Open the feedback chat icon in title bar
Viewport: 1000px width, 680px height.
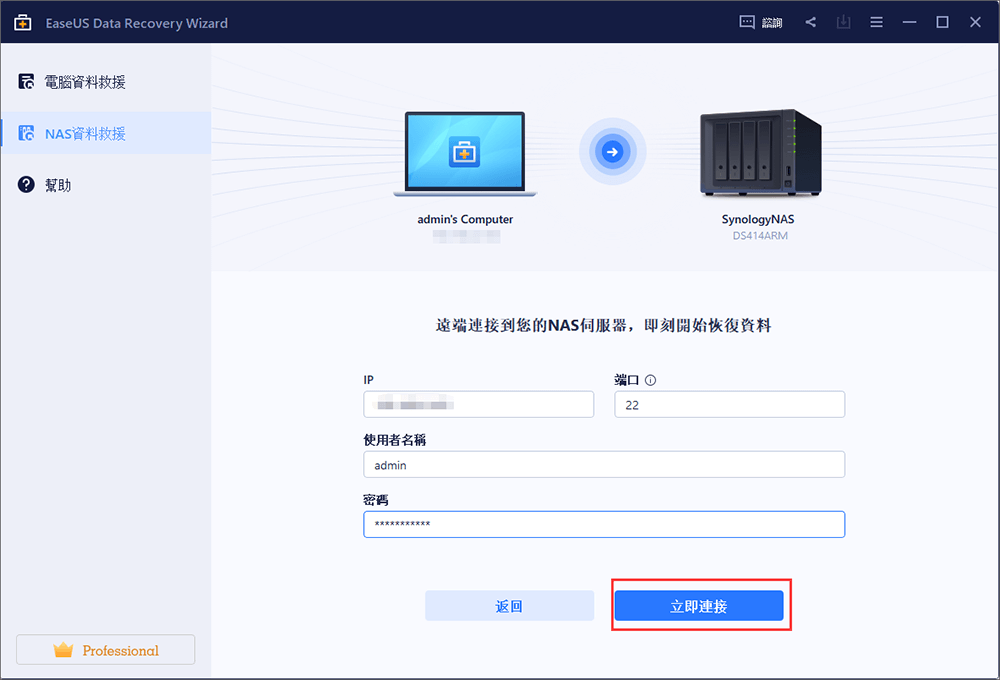pyautogui.click(x=747, y=22)
